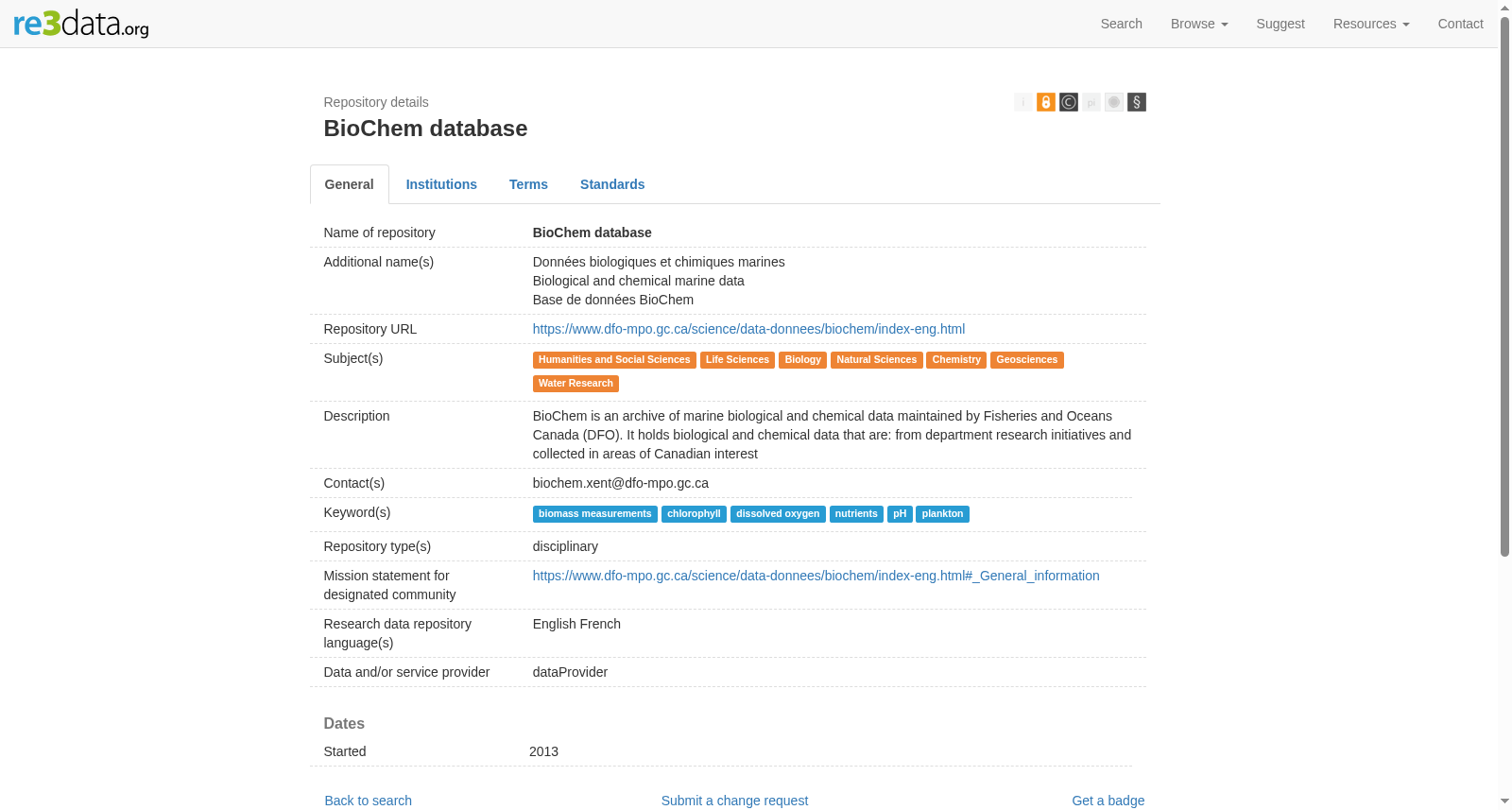Select the General tab
This screenshot has width=1512, height=810.
350,184
